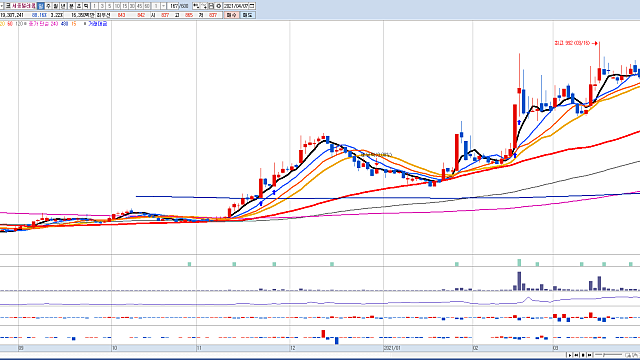Image resolution: width=640 pixels, height=360 pixels.
Task: Switch chart to monthly (월) period
Action: 56,6
